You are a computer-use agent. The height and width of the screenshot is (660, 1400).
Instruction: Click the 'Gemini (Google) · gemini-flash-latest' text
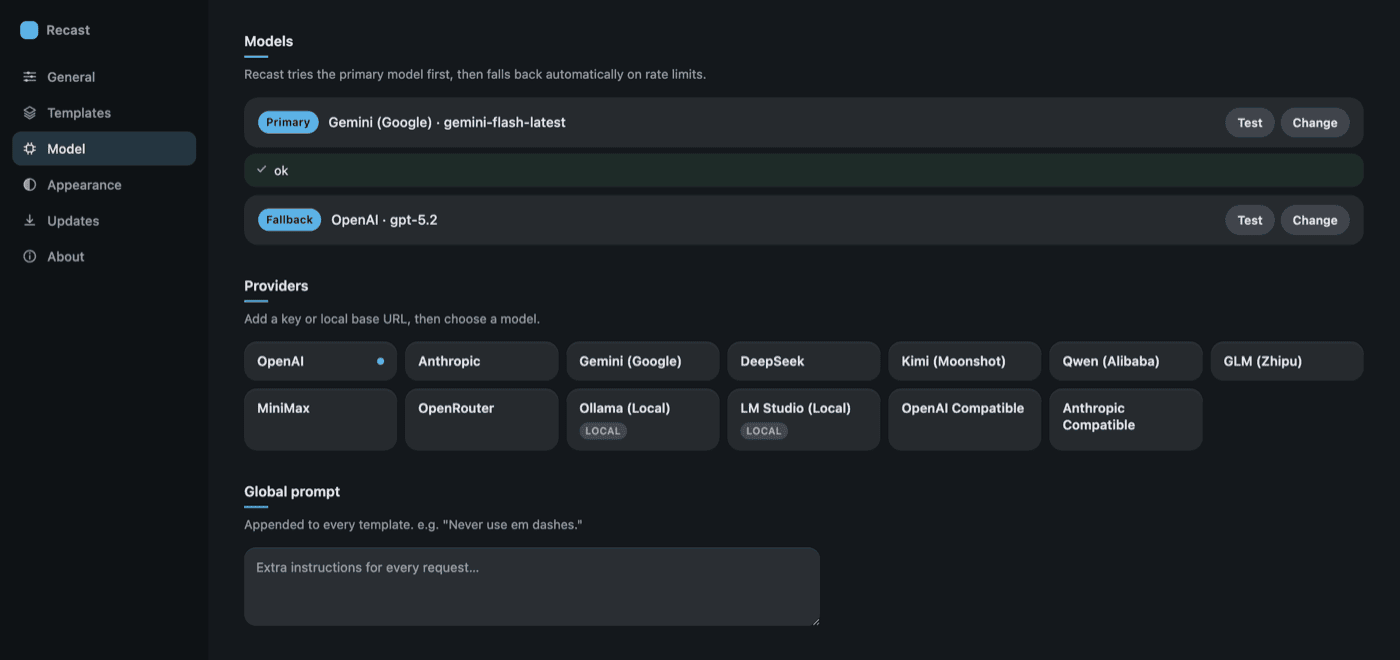coord(447,122)
